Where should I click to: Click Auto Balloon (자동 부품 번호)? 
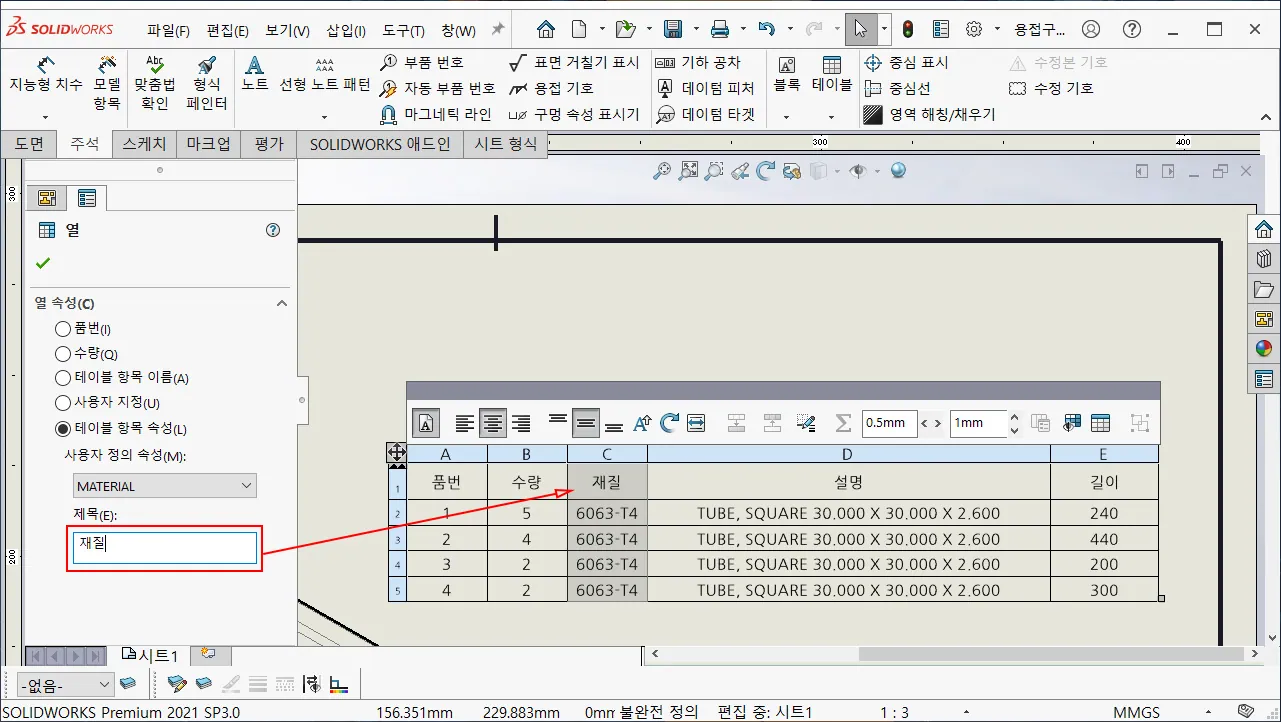coord(437,88)
